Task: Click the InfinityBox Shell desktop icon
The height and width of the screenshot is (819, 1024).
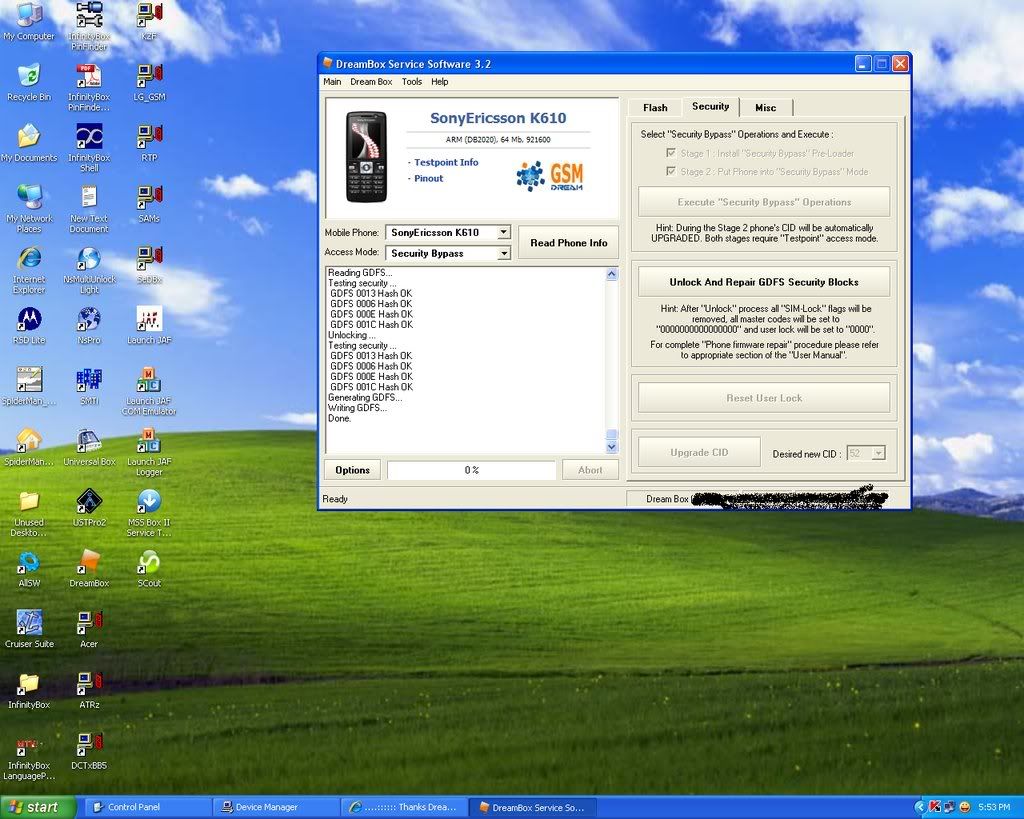Action: point(89,148)
